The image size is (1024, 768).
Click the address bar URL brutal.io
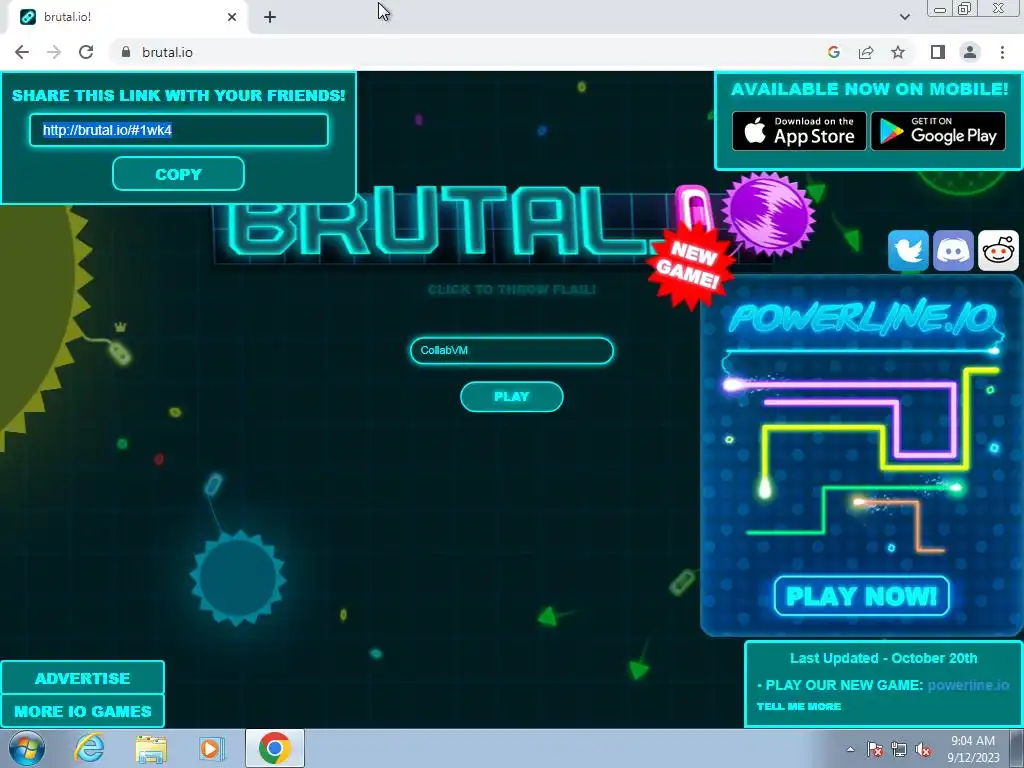coord(167,52)
